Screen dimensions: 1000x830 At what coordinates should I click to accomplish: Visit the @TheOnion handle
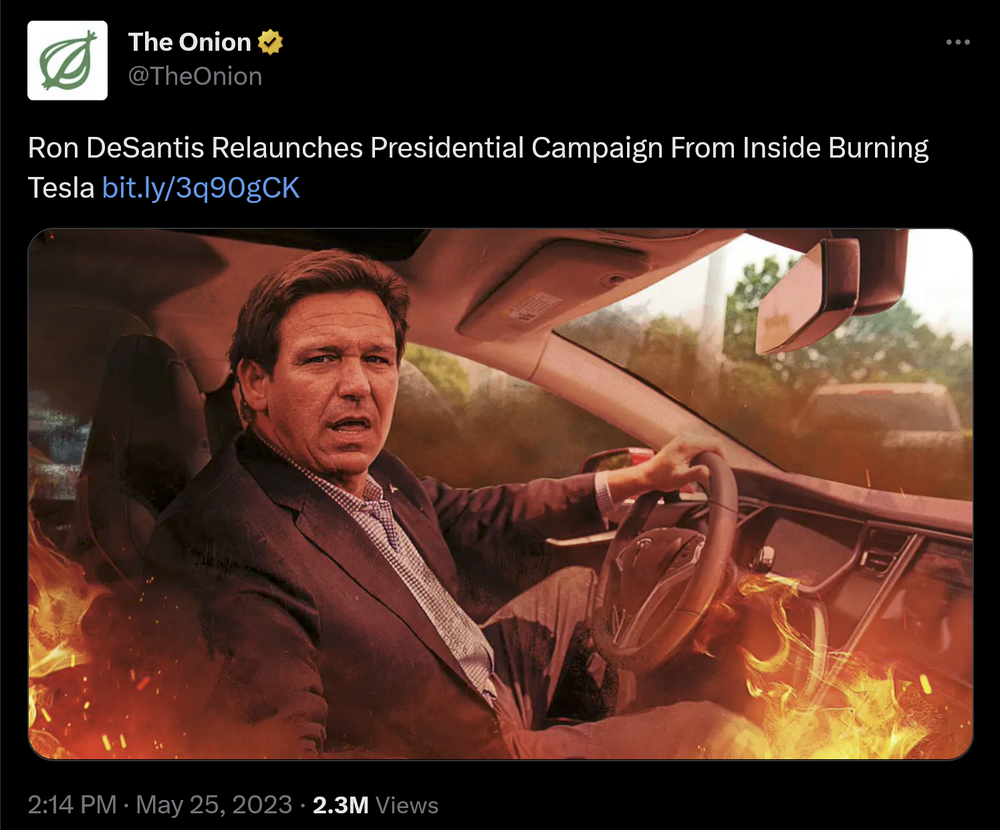[x=195, y=77]
